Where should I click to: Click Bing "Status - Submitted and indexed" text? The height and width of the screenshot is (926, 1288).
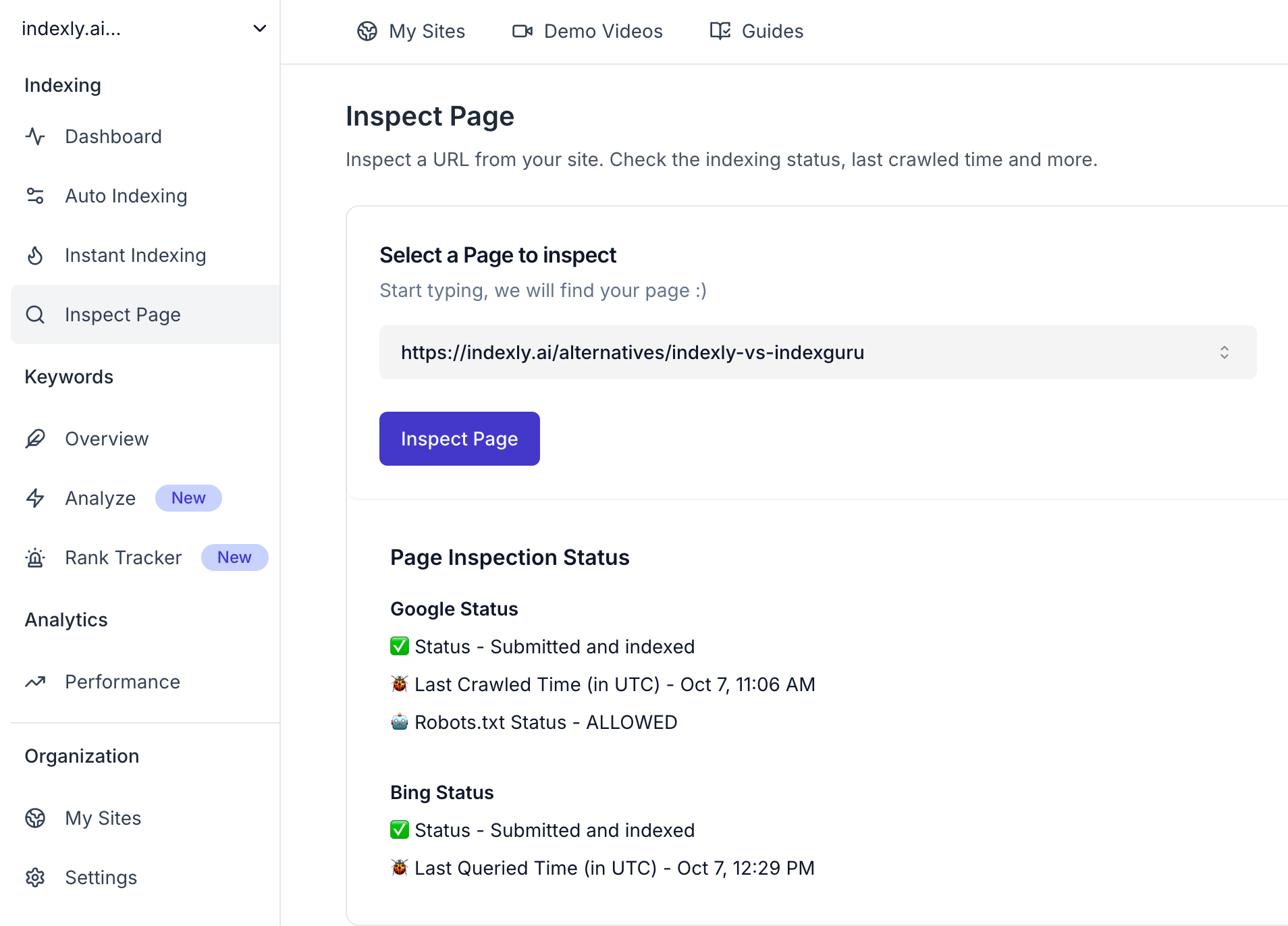click(555, 830)
